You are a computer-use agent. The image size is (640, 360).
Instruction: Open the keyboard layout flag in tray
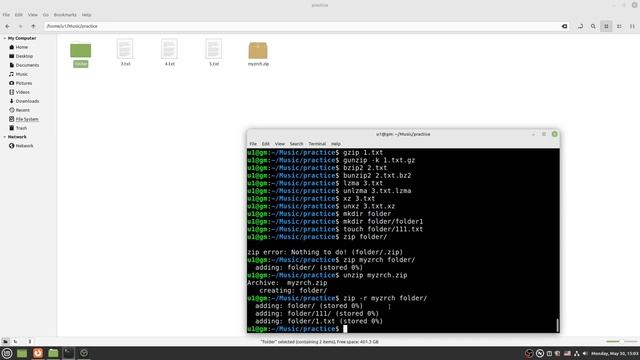pos(567,353)
